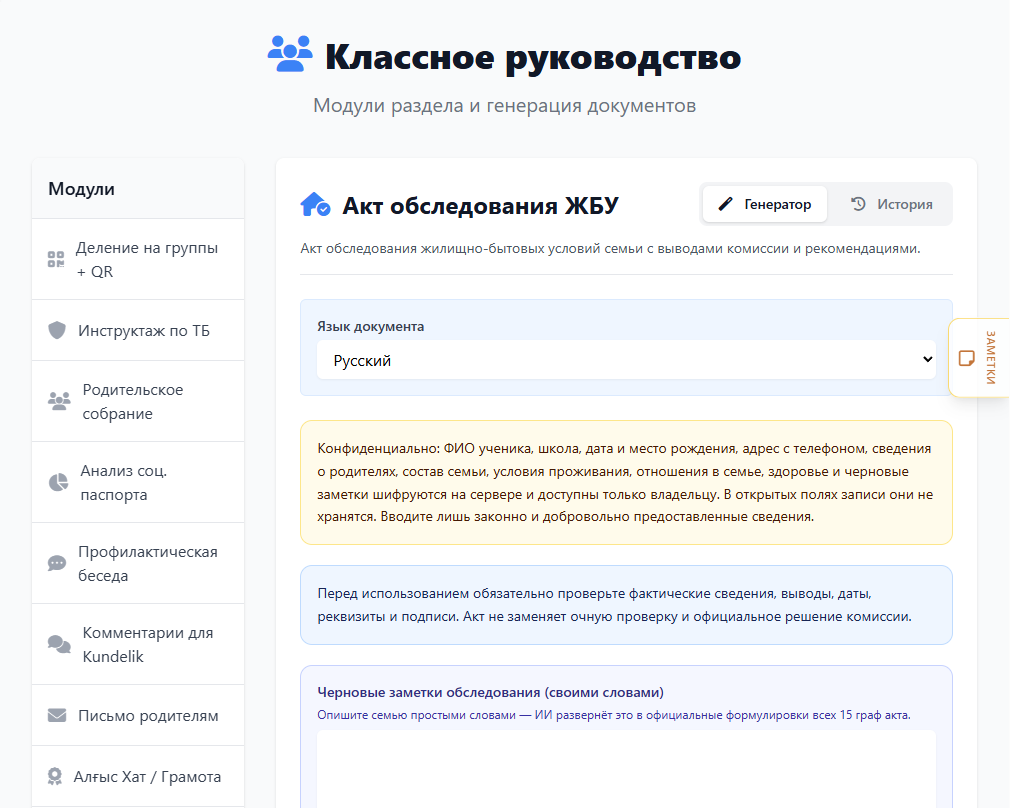
Task: Click the speech bubble icon for Профилактическая беседа
Action: click(x=57, y=563)
